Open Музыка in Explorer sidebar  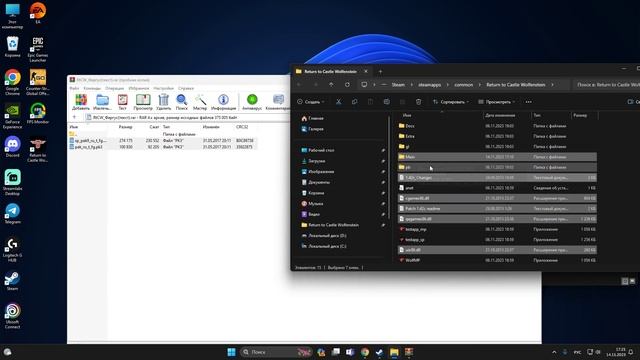315,203
